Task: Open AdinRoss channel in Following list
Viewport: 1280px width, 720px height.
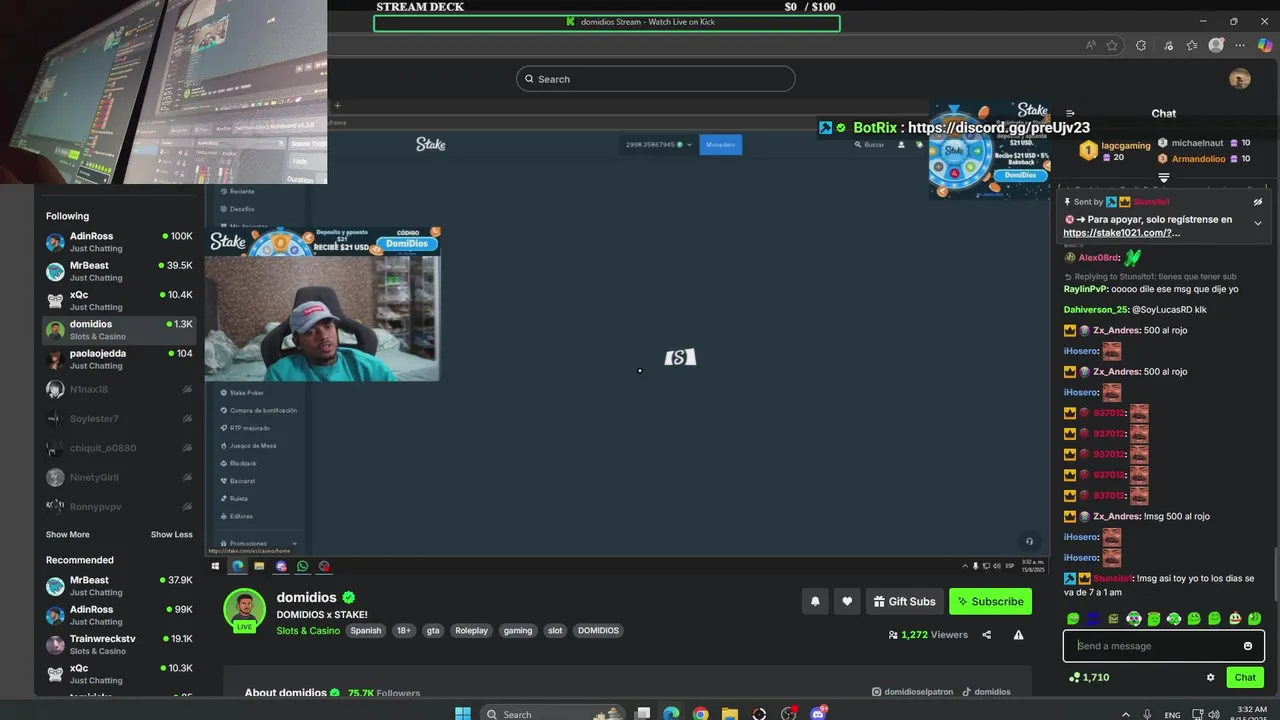Action: tap(118, 242)
